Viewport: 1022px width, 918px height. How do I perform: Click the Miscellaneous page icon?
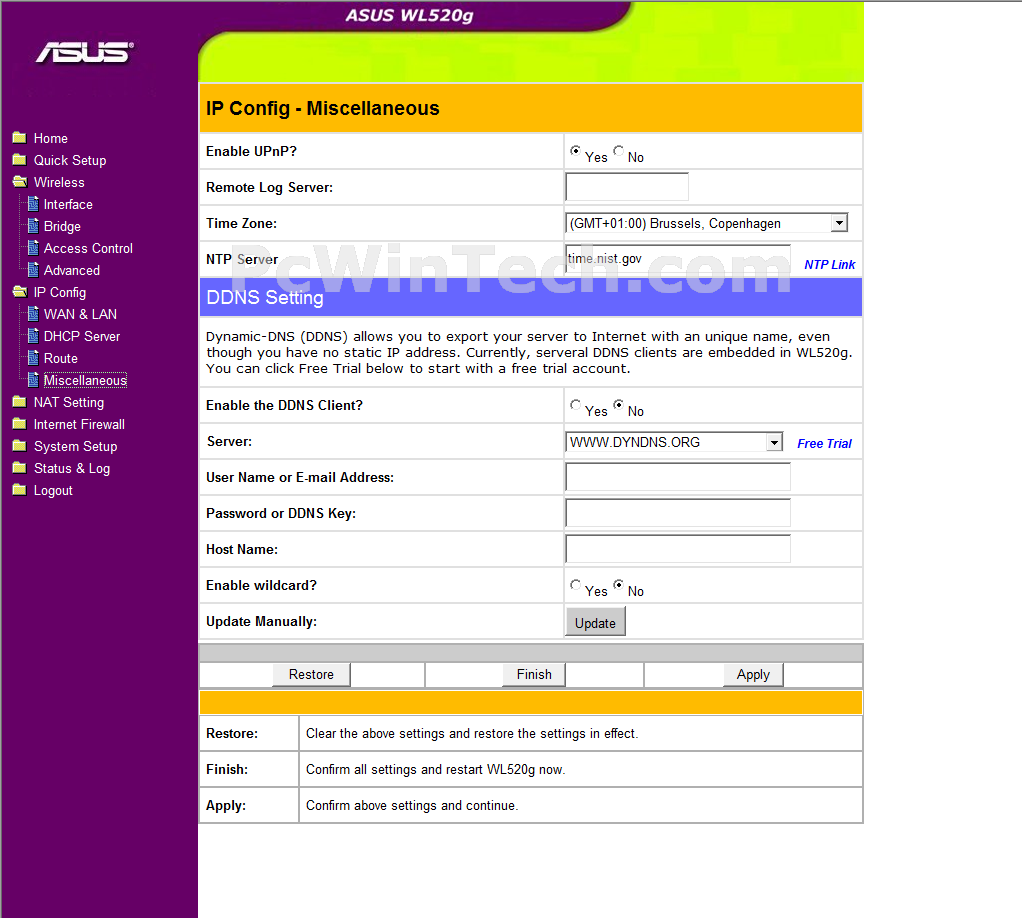33,380
